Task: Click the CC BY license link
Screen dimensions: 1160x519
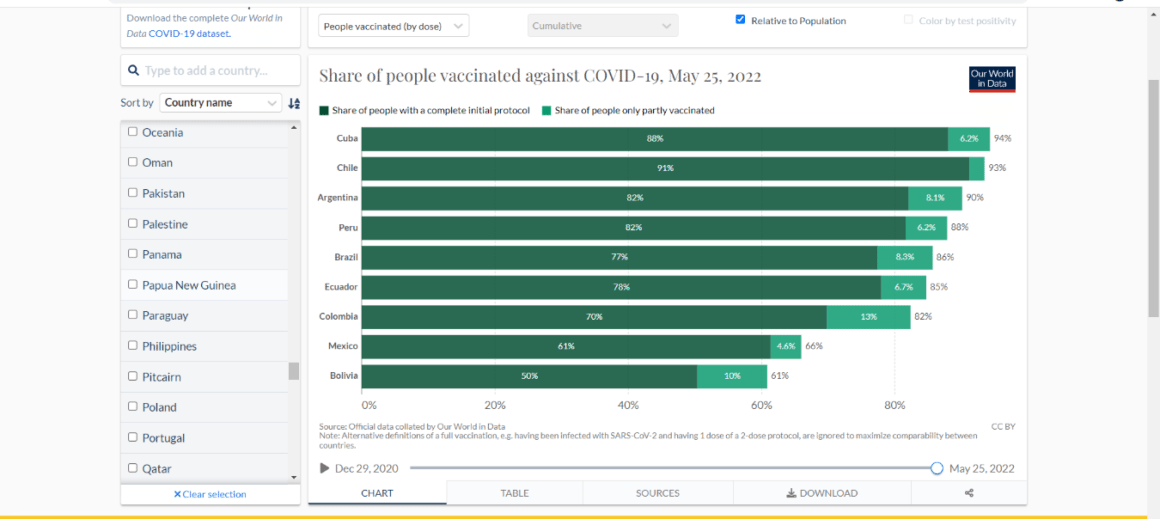Action: (1003, 427)
